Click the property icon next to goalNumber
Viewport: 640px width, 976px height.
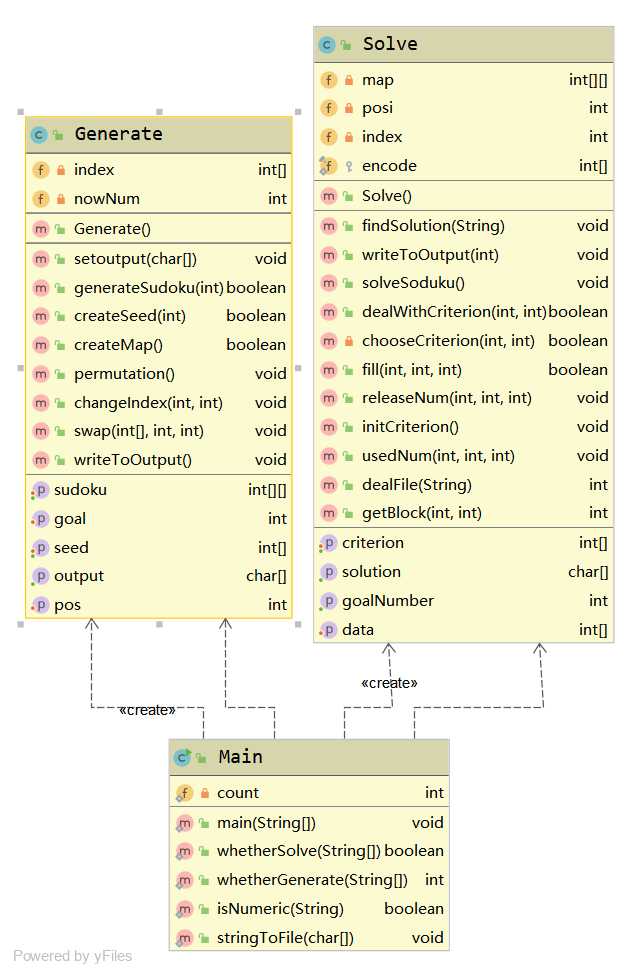pyautogui.click(x=328, y=601)
